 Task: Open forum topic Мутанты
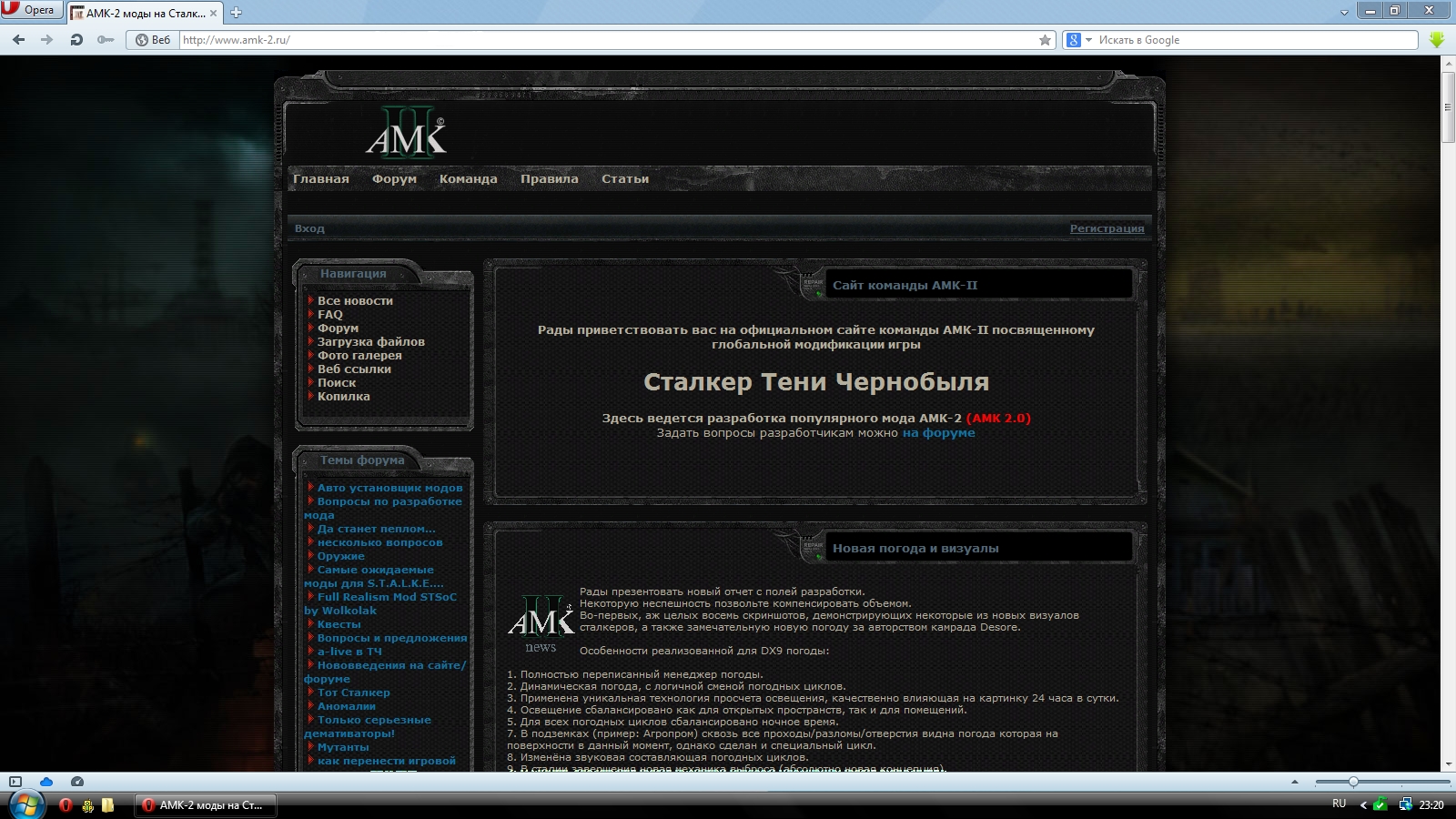click(343, 747)
